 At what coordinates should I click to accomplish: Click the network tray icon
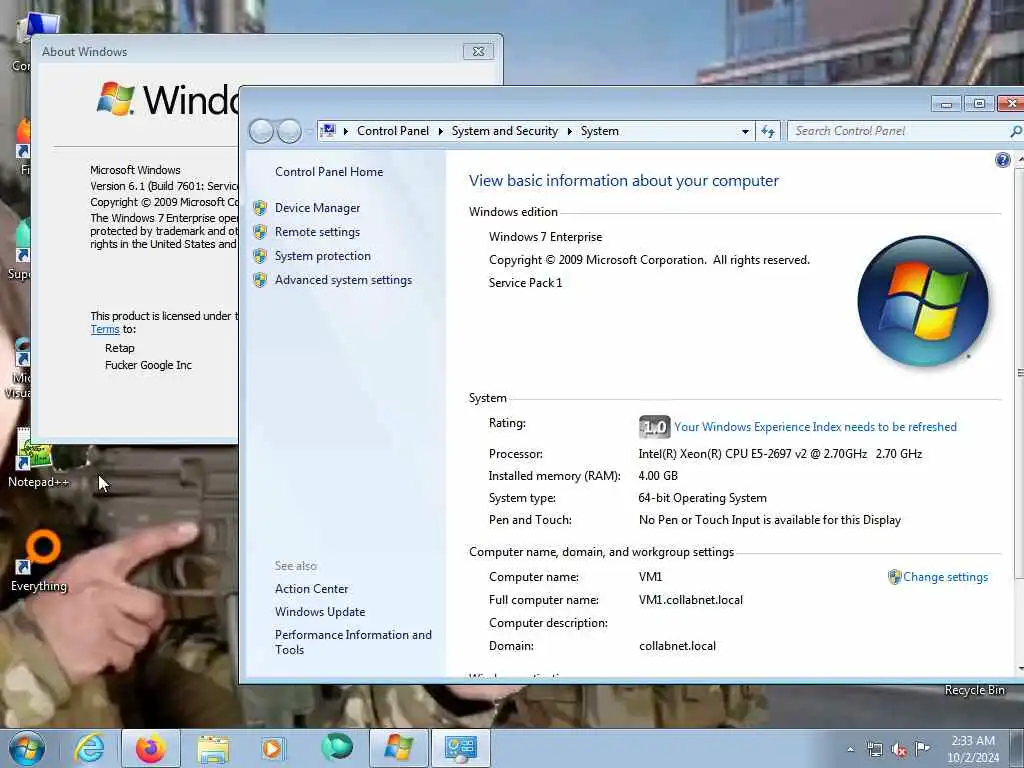point(874,750)
